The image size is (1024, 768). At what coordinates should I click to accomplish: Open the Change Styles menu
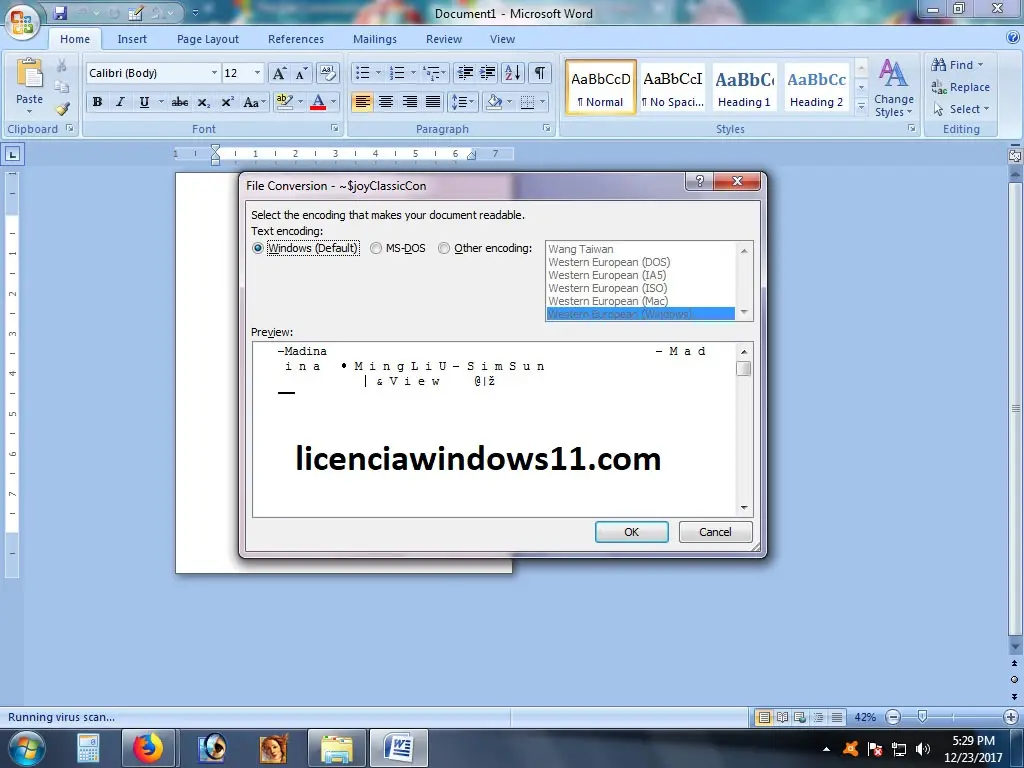pyautogui.click(x=893, y=88)
